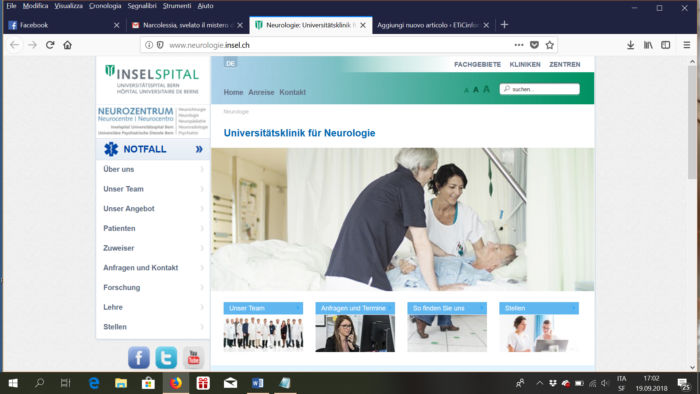Open the Anfragen und Termine tile
The height and width of the screenshot is (394, 700).
point(355,327)
